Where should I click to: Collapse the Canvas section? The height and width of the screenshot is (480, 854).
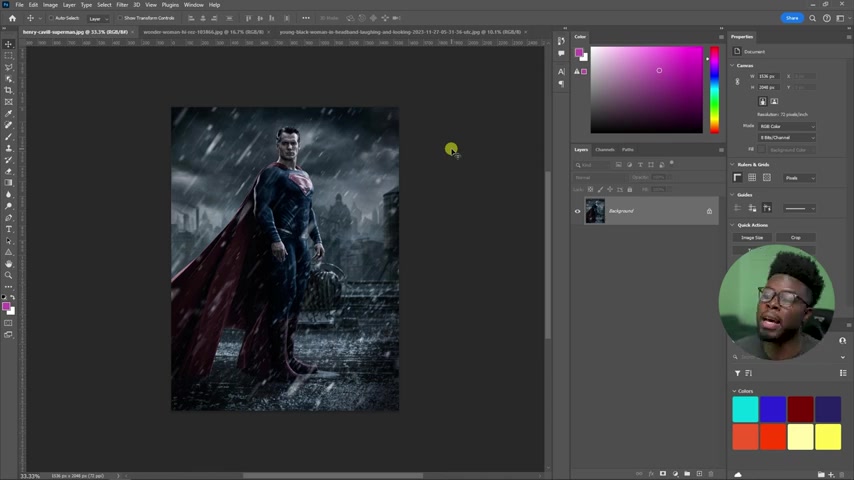tap(733, 65)
